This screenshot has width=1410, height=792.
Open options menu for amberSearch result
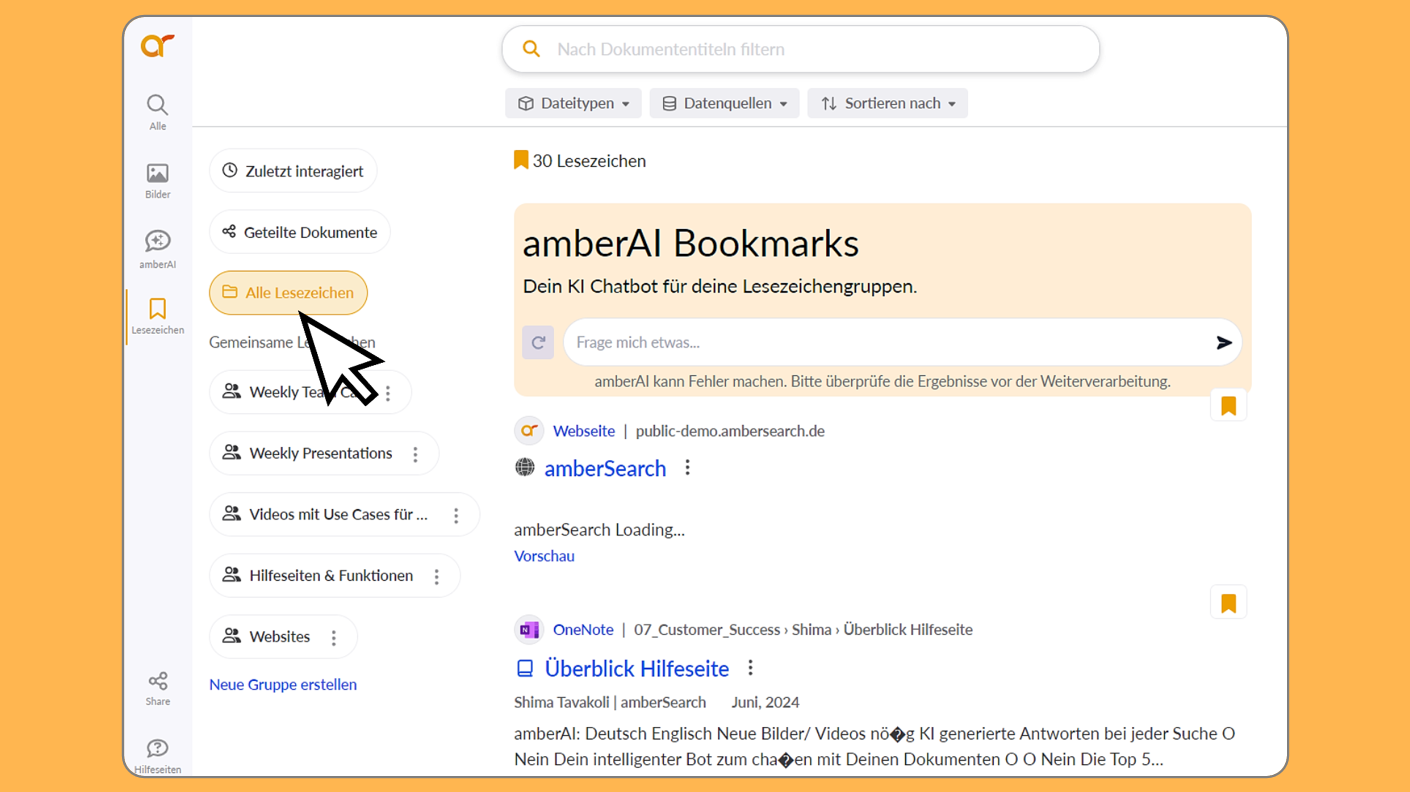pos(687,468)
